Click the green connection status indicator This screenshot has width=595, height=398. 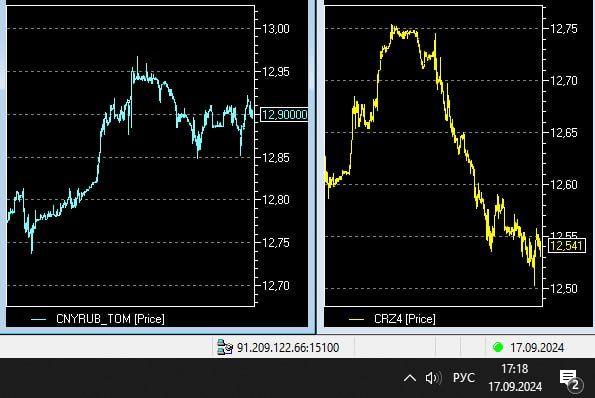(497, 347)
